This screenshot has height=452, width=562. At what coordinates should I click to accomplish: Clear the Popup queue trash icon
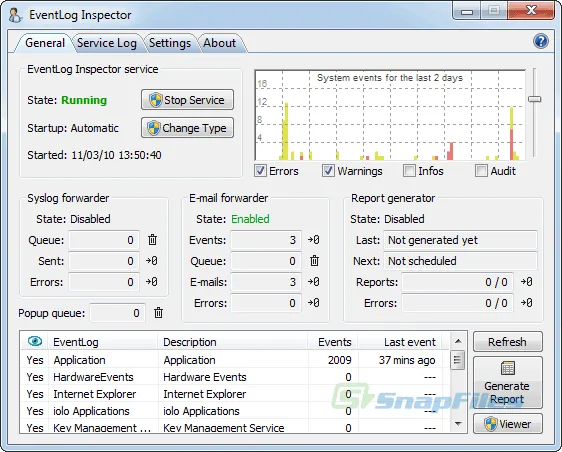pos(158,313)
